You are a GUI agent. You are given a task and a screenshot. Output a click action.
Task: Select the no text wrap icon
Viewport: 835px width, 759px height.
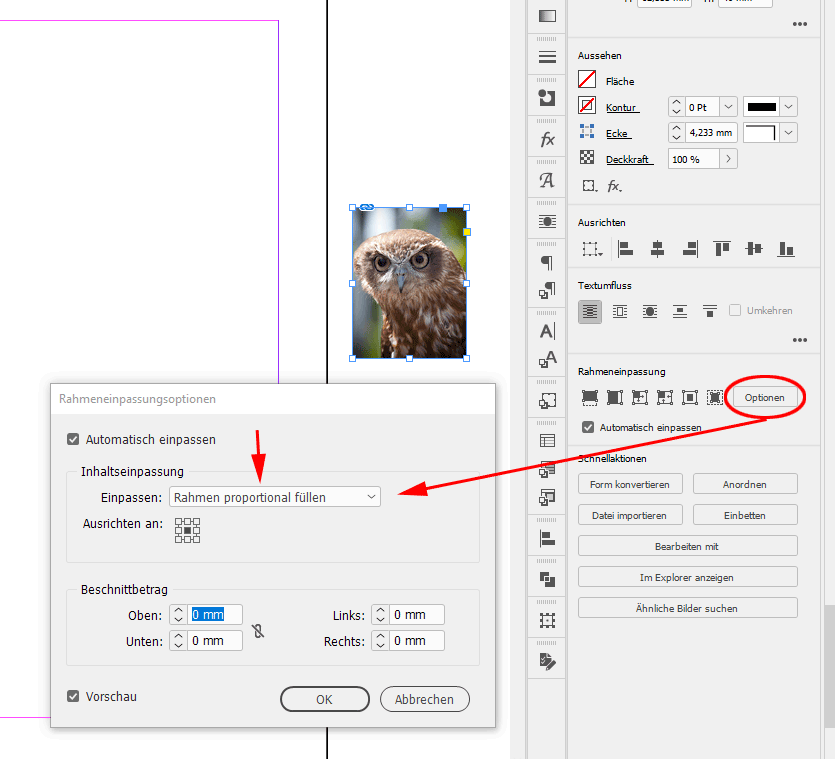589,313
